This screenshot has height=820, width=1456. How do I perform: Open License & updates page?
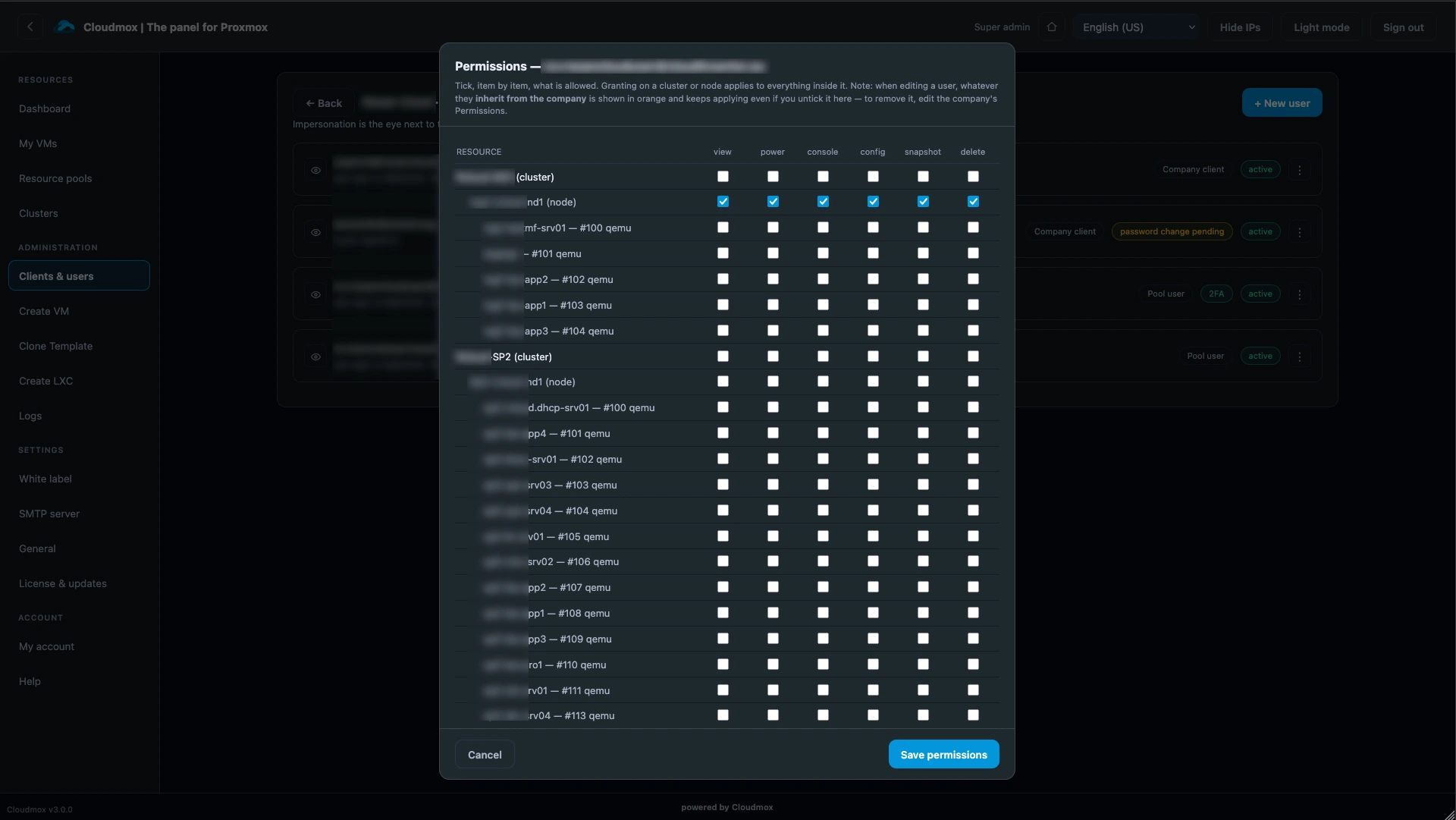[79, 583]
